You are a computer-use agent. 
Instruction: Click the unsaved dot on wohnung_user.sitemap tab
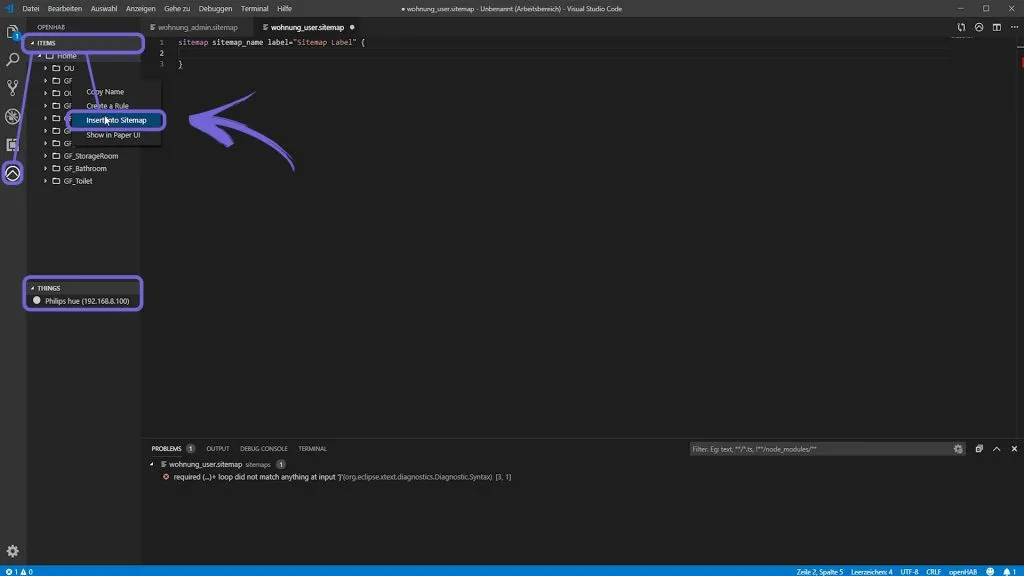pyautogui.click(x=352, y=27)
